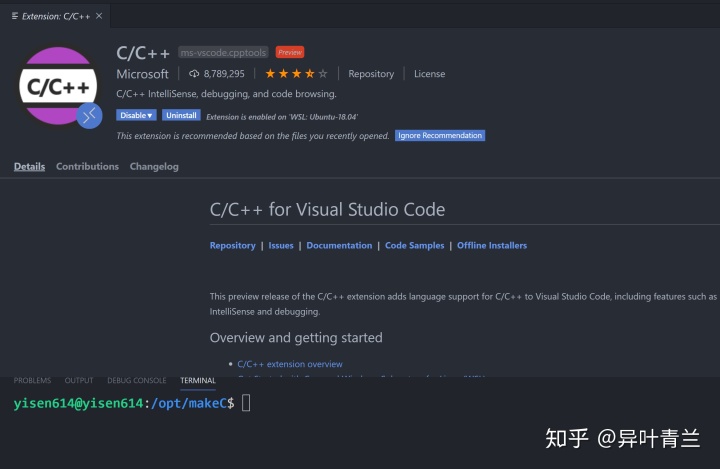Switch to the Details tab
The height and width of the screenshot is (469, 720).
point(29,166)
